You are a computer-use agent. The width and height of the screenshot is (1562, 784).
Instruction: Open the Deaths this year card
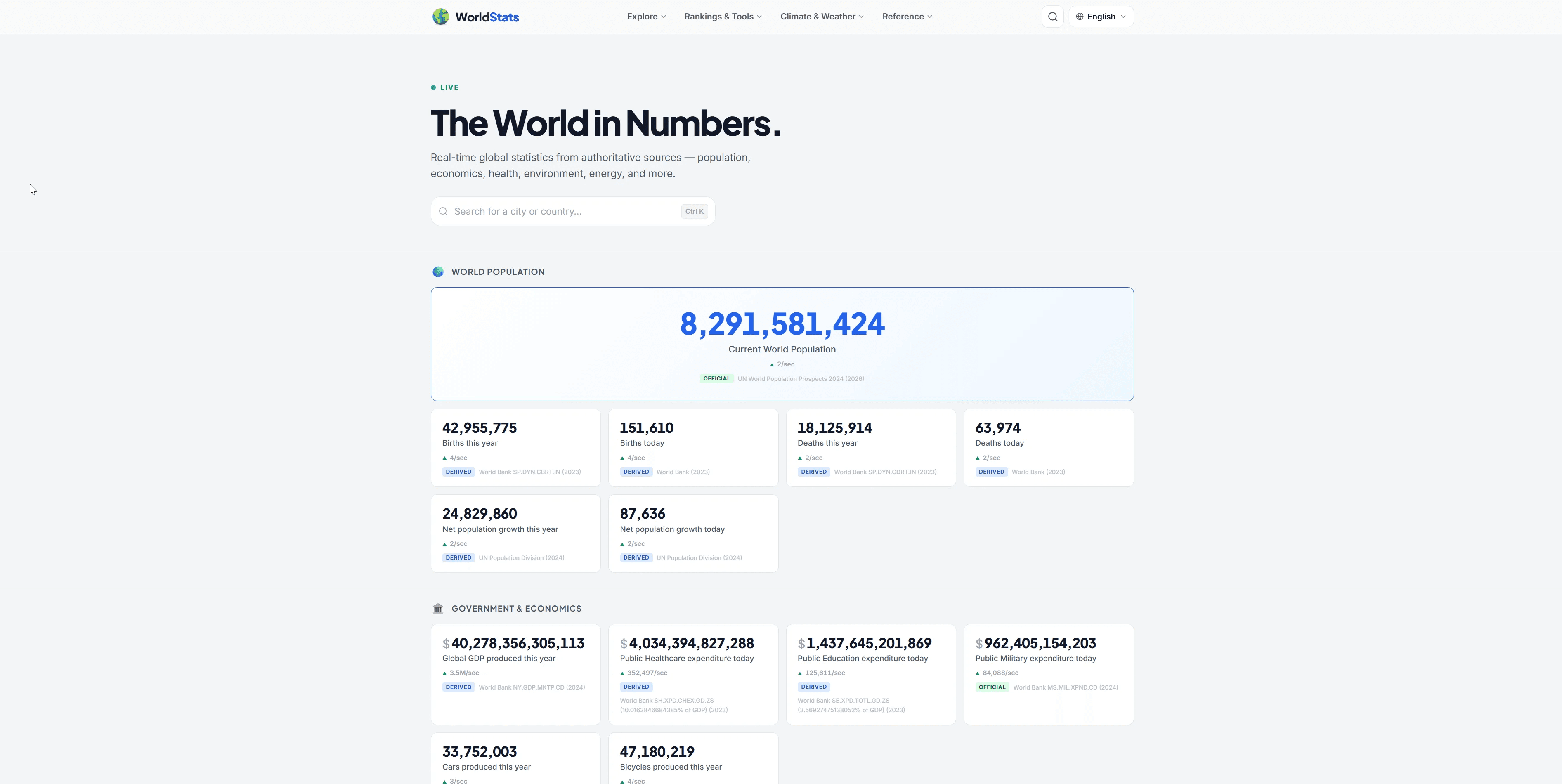tap(871, 447)
